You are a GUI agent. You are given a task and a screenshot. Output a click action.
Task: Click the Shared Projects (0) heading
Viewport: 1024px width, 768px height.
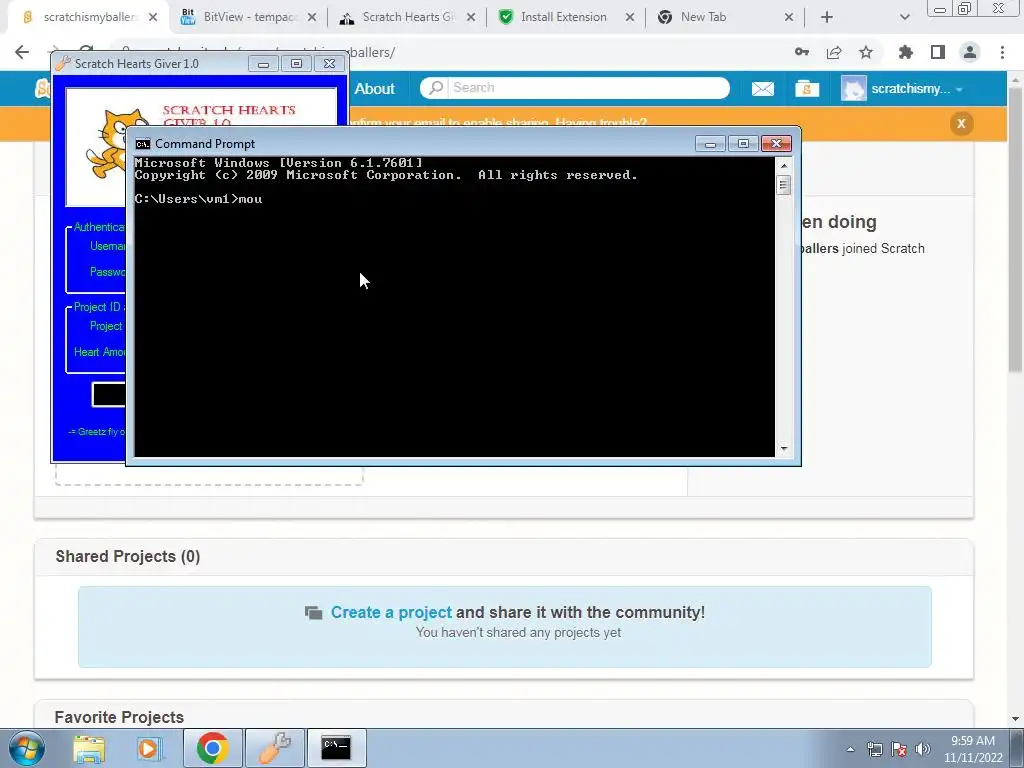(128, 556)
